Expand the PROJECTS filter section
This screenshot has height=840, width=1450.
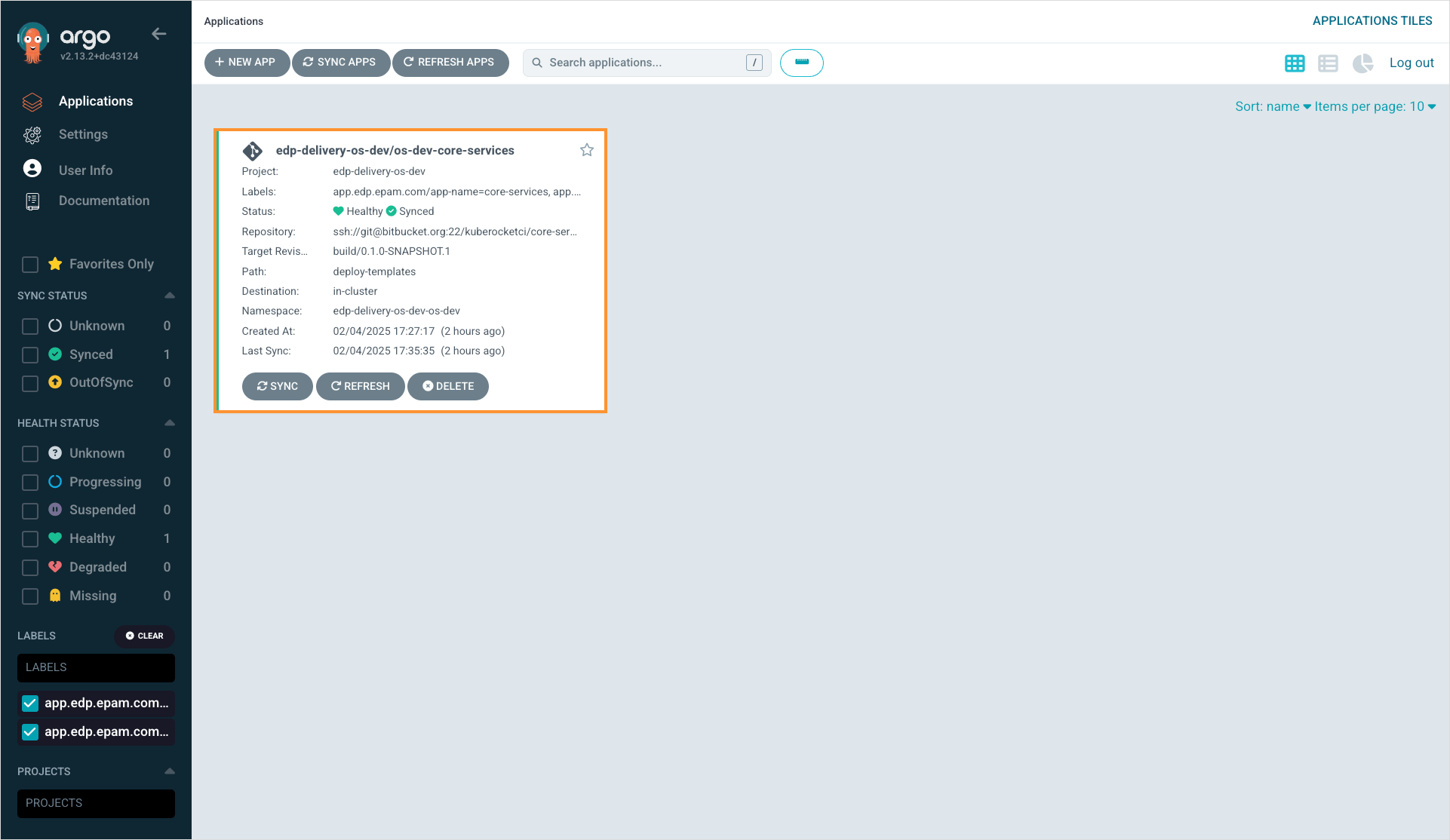[x=169, y=770]
